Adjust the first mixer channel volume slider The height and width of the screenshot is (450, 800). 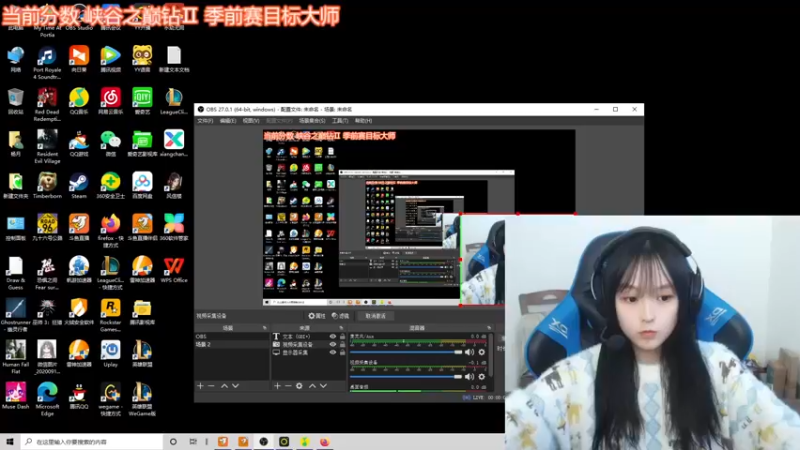[406, 352]
